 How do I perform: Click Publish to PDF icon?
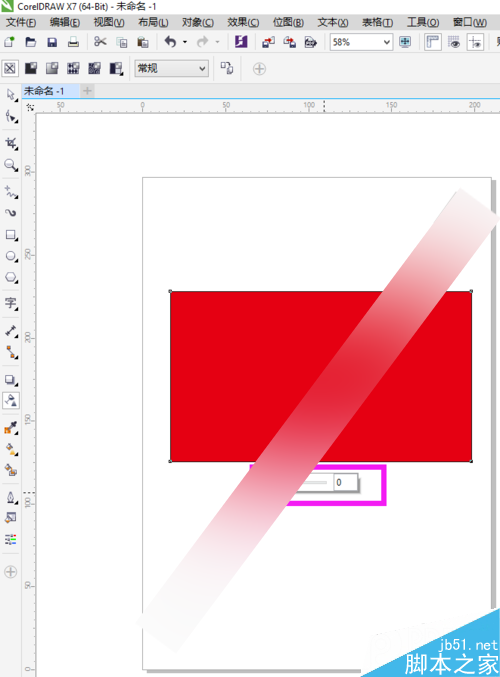point(311,42)
